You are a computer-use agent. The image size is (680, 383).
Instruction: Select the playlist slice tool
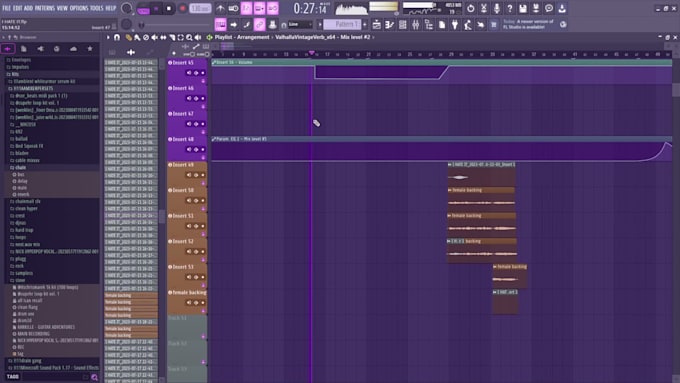[x=172, y=38]
